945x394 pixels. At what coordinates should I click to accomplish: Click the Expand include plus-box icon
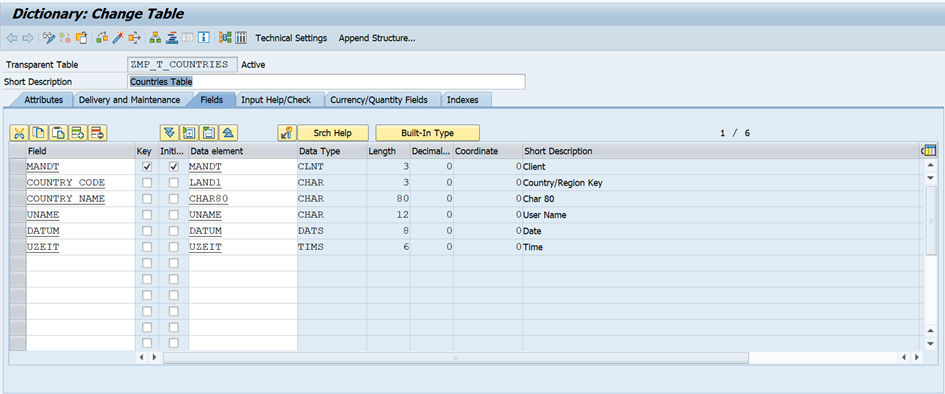[189, 133]
